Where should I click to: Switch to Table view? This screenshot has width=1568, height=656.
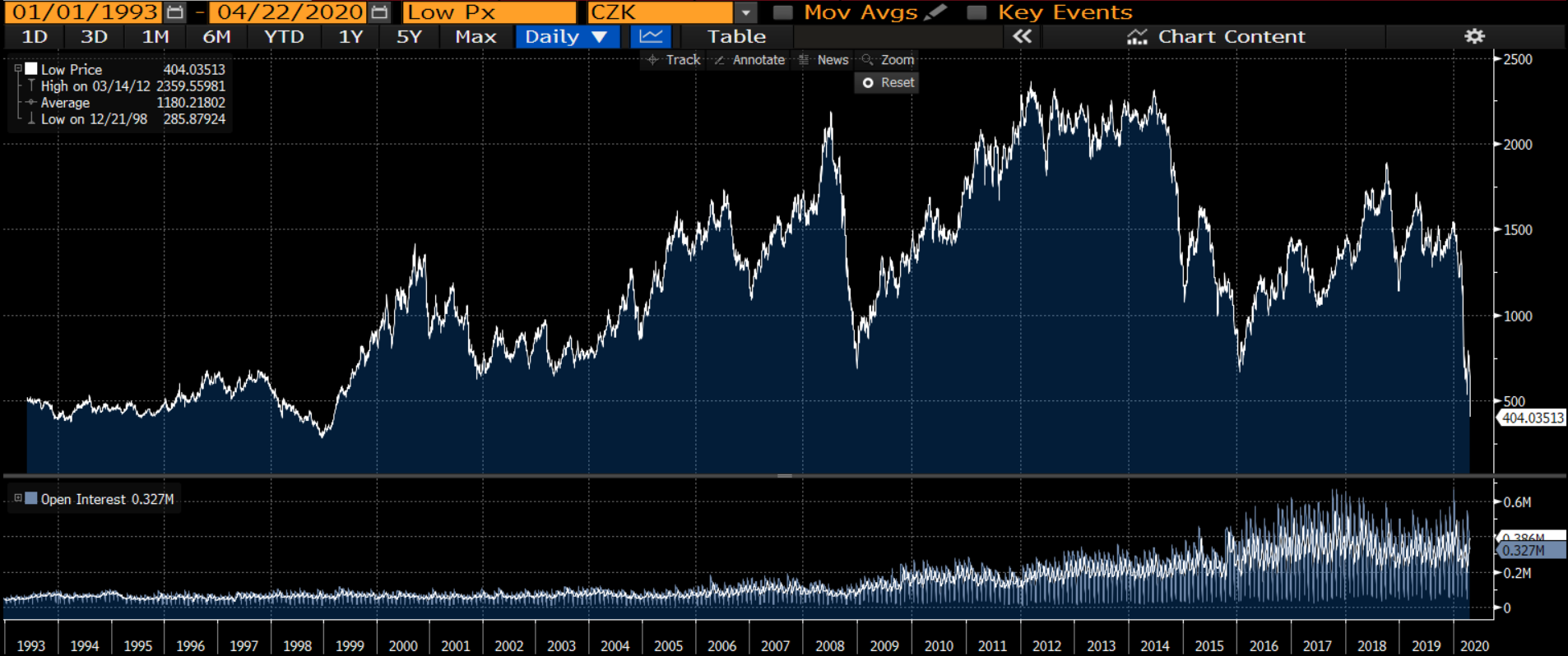pos(736,36)
